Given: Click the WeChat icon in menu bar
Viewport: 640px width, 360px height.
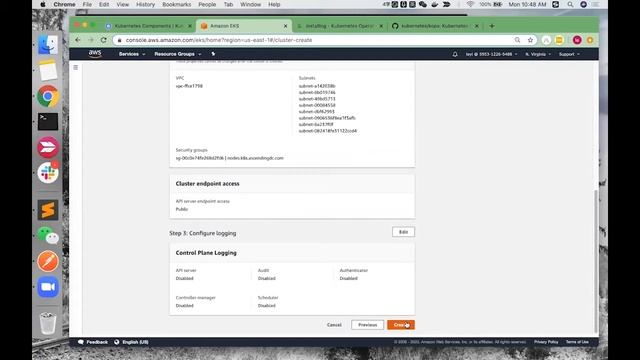Looking at the screenshot, I should [x=422, y=4].
